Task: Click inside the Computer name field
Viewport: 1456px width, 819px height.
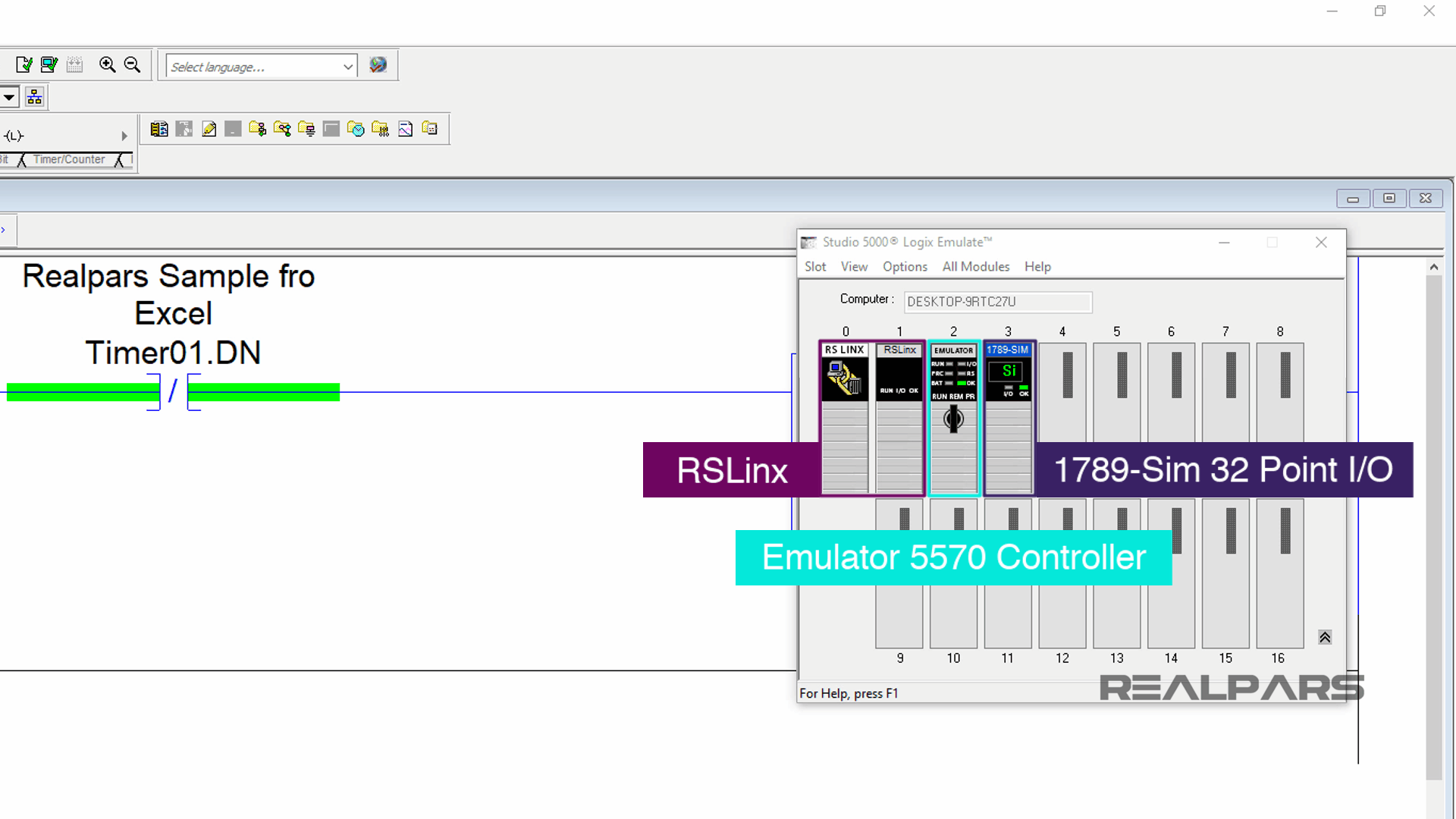Action: 997,302
